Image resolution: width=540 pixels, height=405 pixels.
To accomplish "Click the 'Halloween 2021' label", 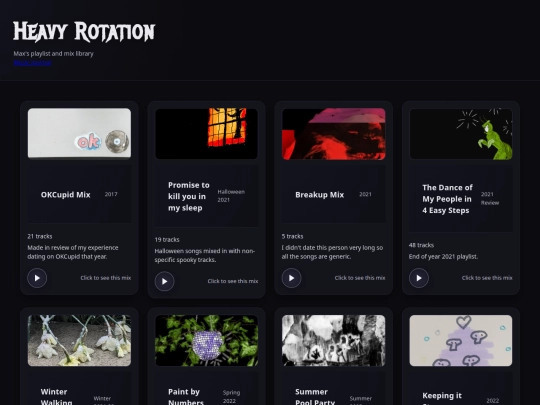I will coord(231,196).
